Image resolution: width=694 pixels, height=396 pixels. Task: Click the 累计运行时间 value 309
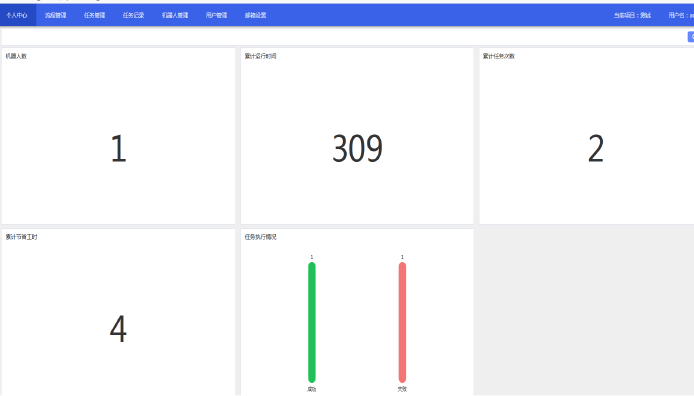357,149
